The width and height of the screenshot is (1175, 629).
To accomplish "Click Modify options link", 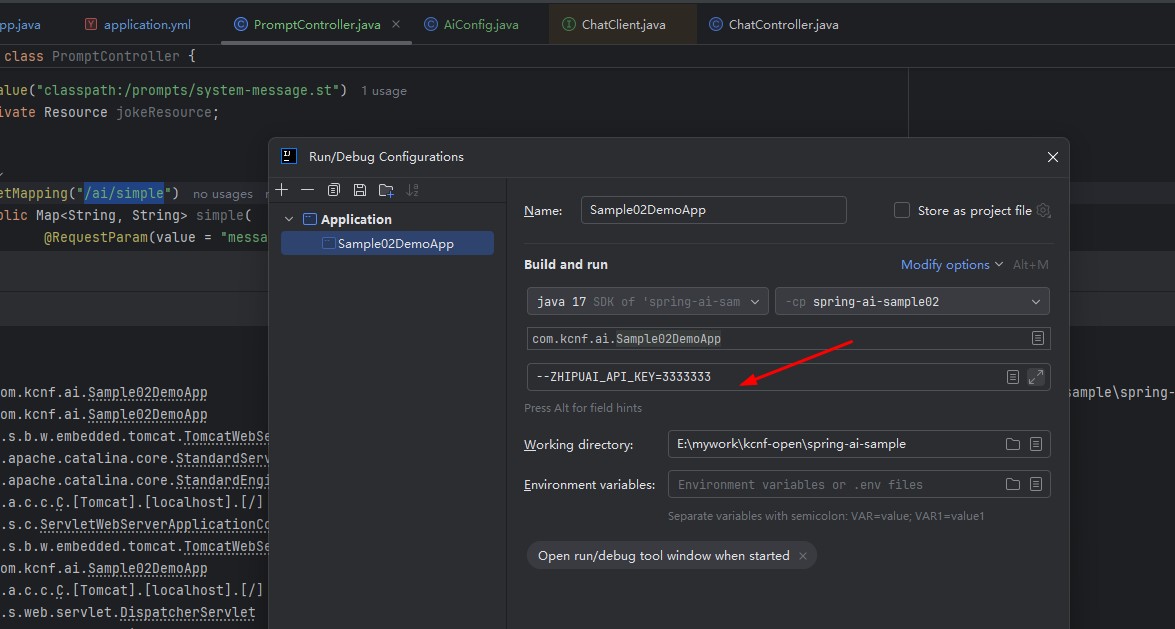I will 951,265.
